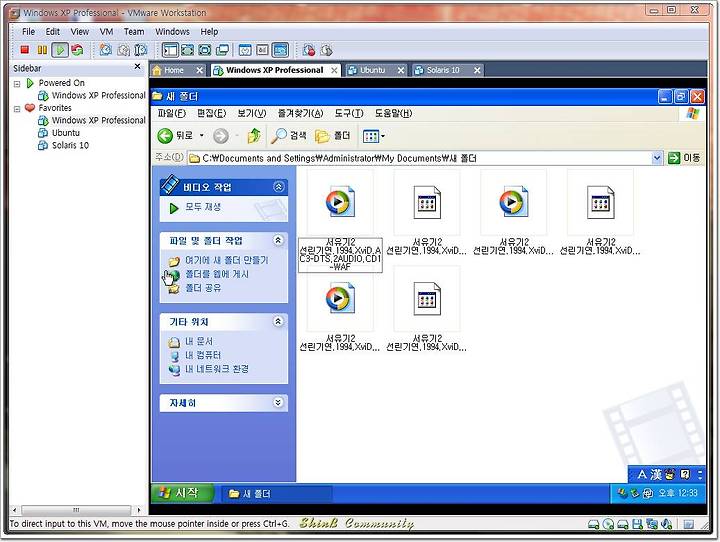The width and height of the screenshot is (720, 542).
Task: Open the VMware File menu
Action: [28, 31]
